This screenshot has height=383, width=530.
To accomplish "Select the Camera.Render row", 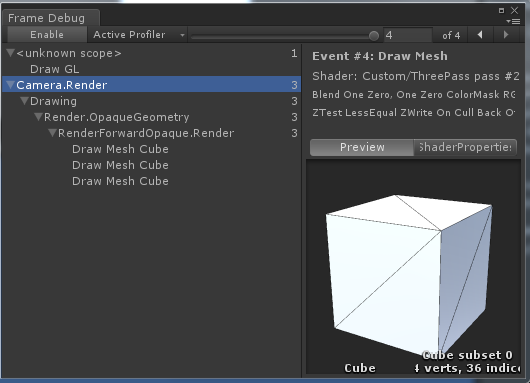I will pos(151,85).
